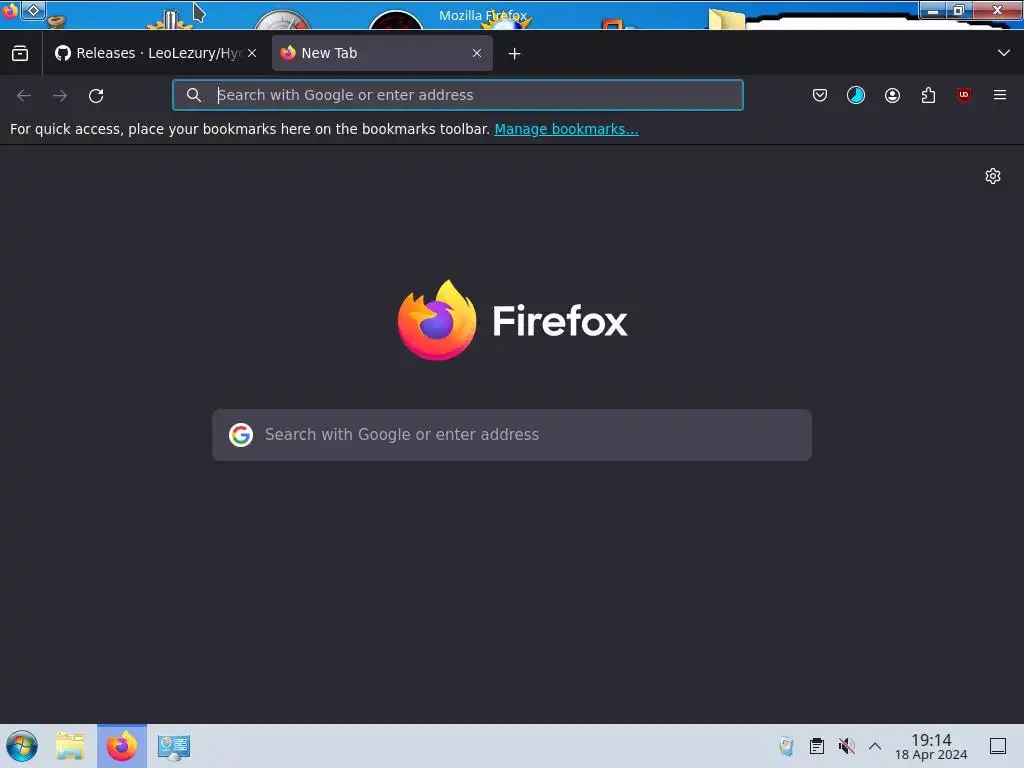
Task: Click the Google G icon in search box
Action: click(x=241, y=435)
